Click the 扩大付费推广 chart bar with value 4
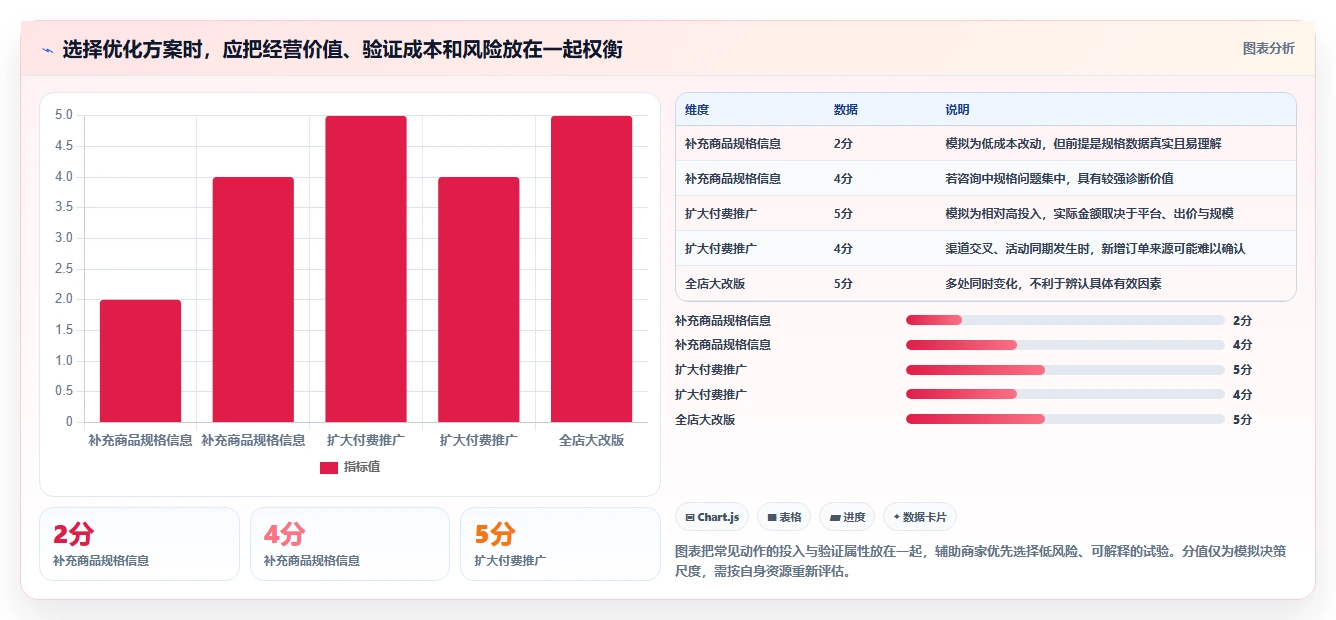This screenshot has width=1336, height=620. click(x=479, y=300)
